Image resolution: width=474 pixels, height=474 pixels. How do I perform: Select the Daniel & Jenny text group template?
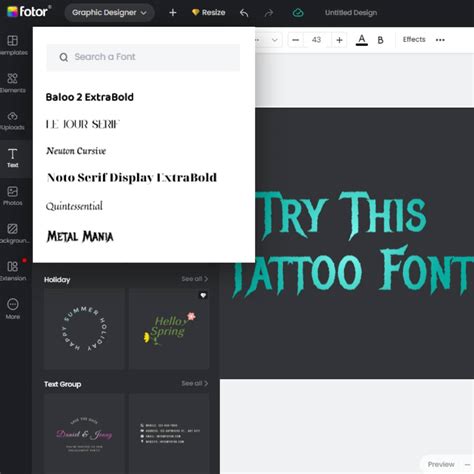coord(84,433)
